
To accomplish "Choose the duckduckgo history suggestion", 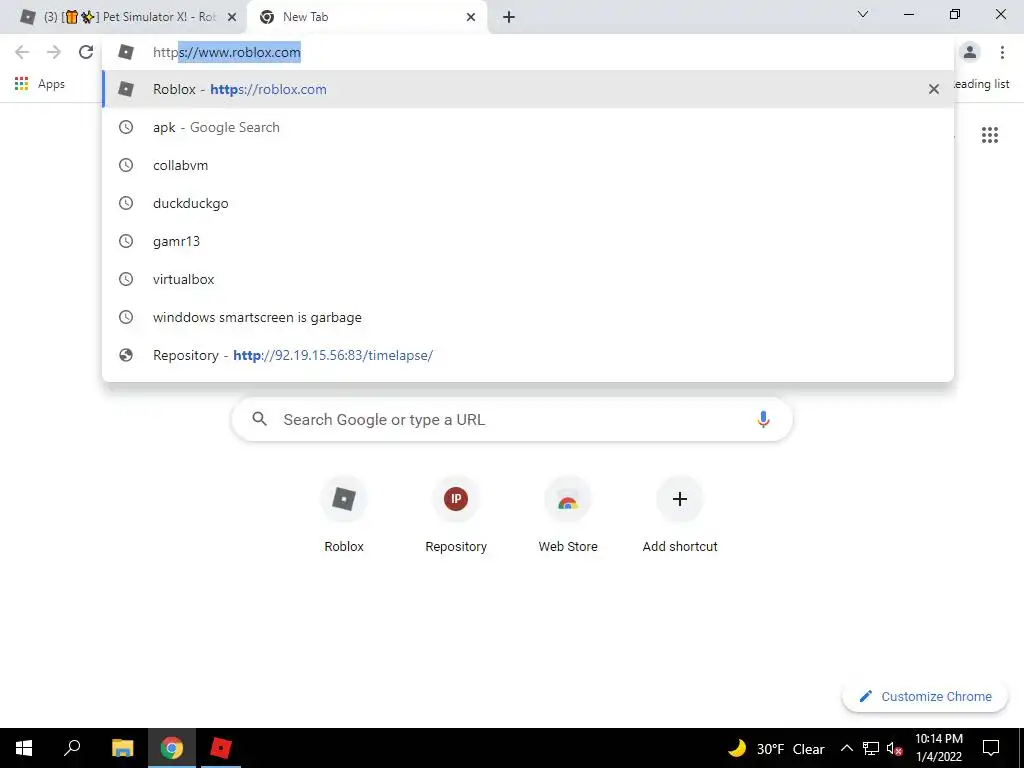I will [x=528, y=203].
